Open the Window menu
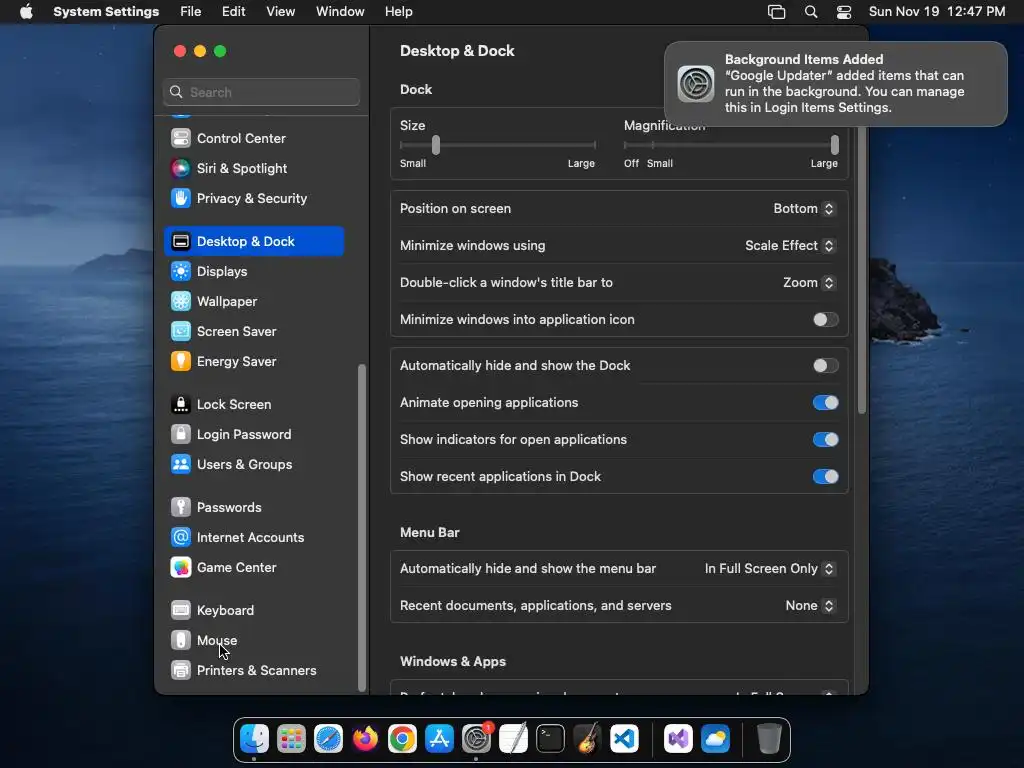The image size is (1024, 768). point(340,12)
